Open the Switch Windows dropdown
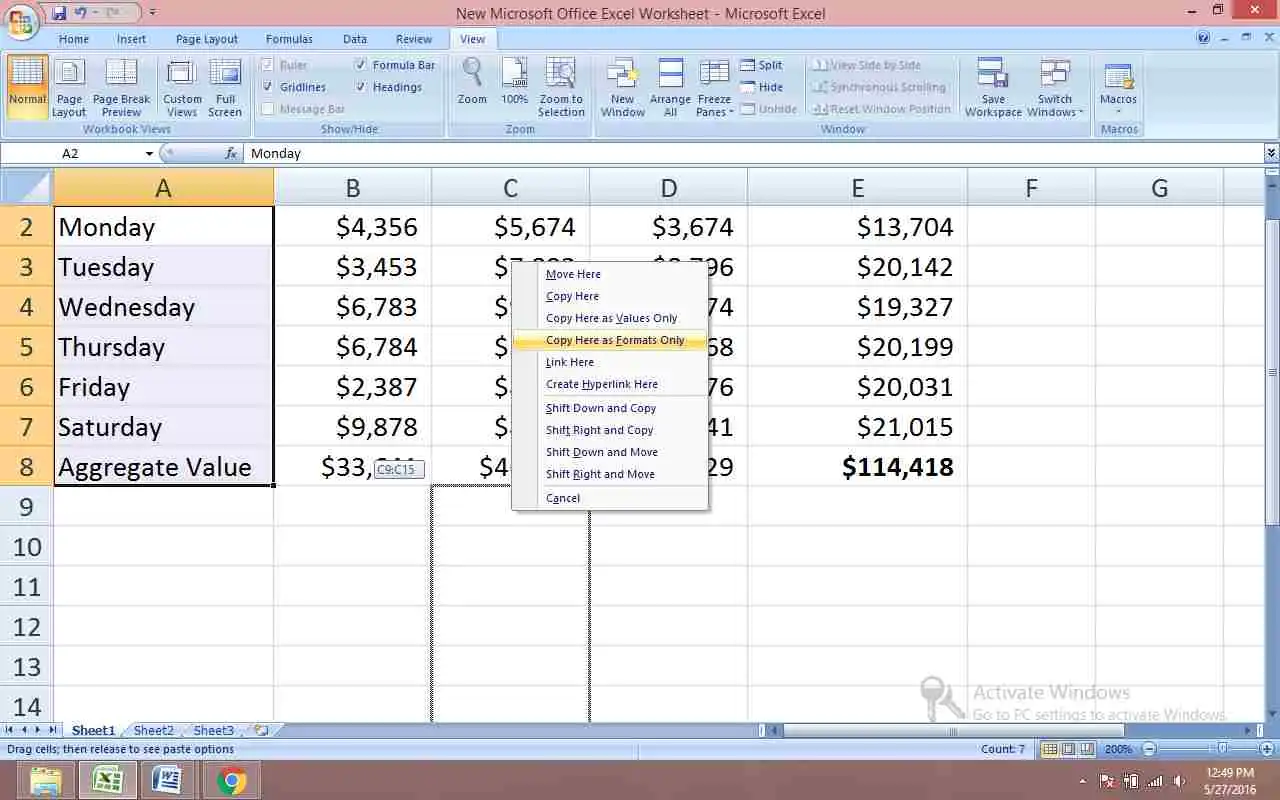The height and width of the screenshot is (800, 1280). pos(1055,87)
